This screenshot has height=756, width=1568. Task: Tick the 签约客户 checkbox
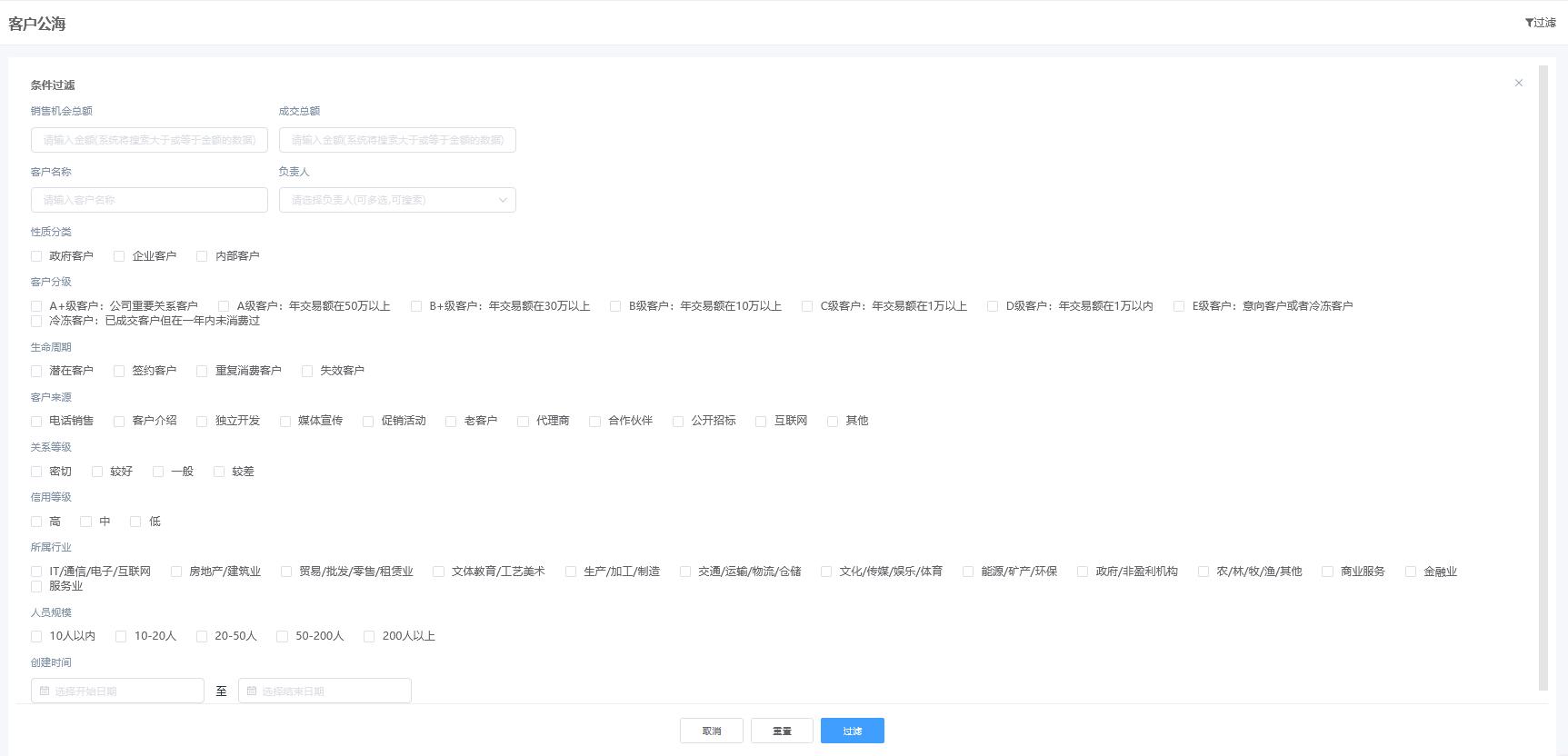click(119, 371)
